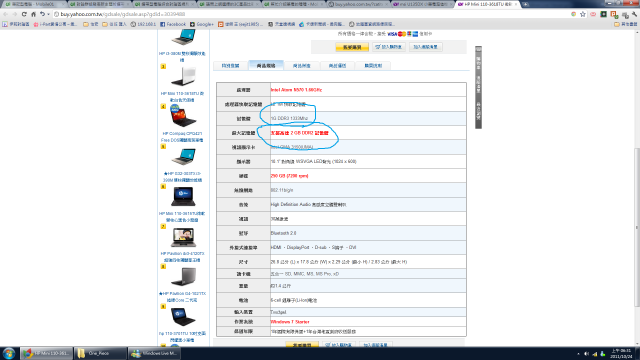Select the fourth product info tab
The image size is (640, 360).
[x=337, y=66]
